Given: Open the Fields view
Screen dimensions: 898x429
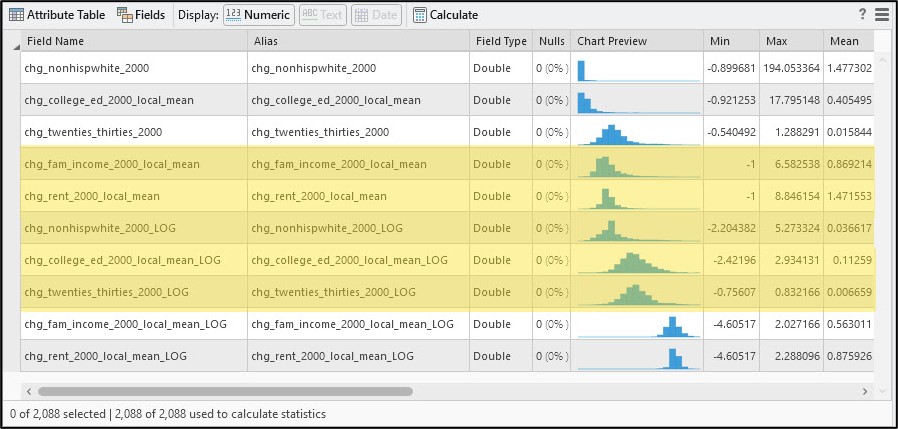Looking at the screenshot, I should point(141,15).
